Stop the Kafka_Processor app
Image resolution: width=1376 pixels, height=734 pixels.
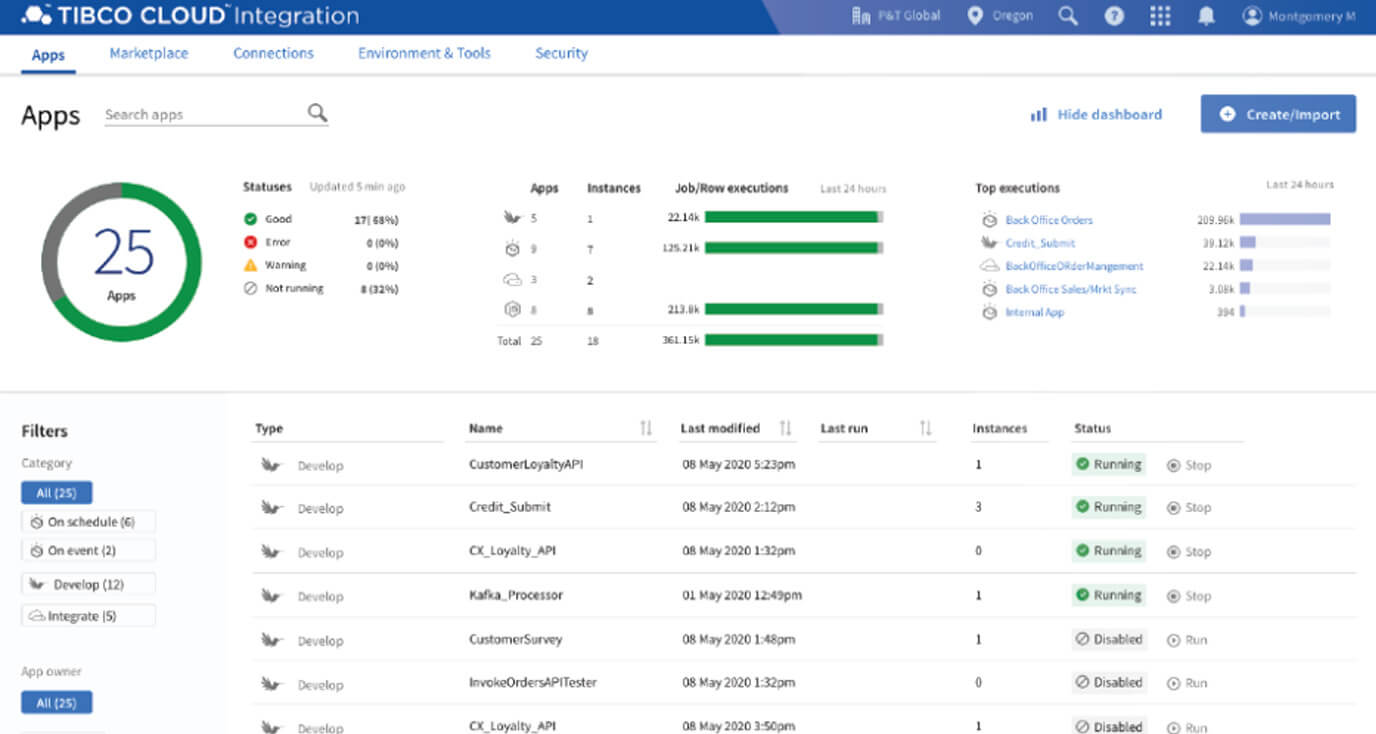pos(1189,596)
